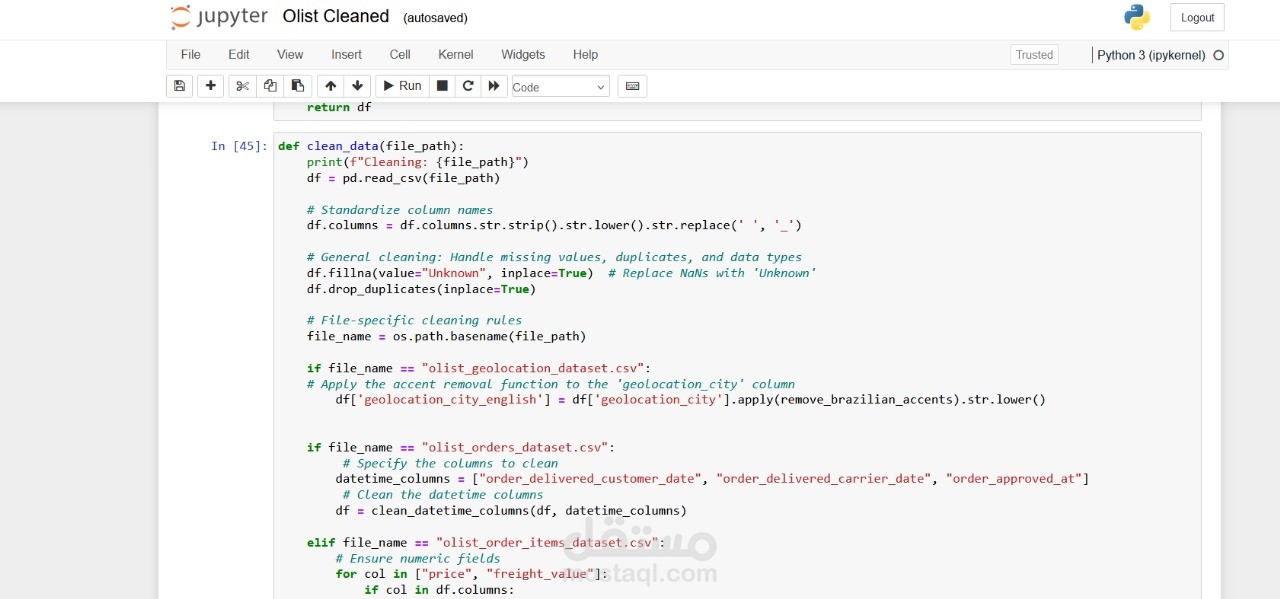Restart kernel and run all fast-forward icon

tap(494, 86)
